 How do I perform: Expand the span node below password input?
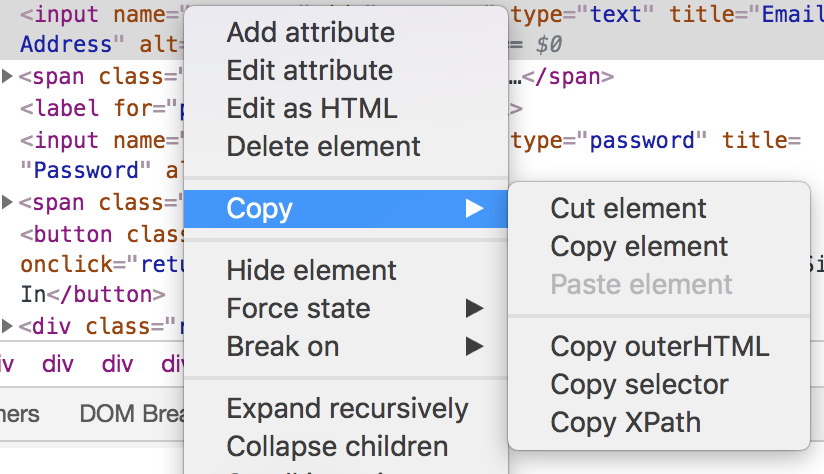click(x=7, y=202)
